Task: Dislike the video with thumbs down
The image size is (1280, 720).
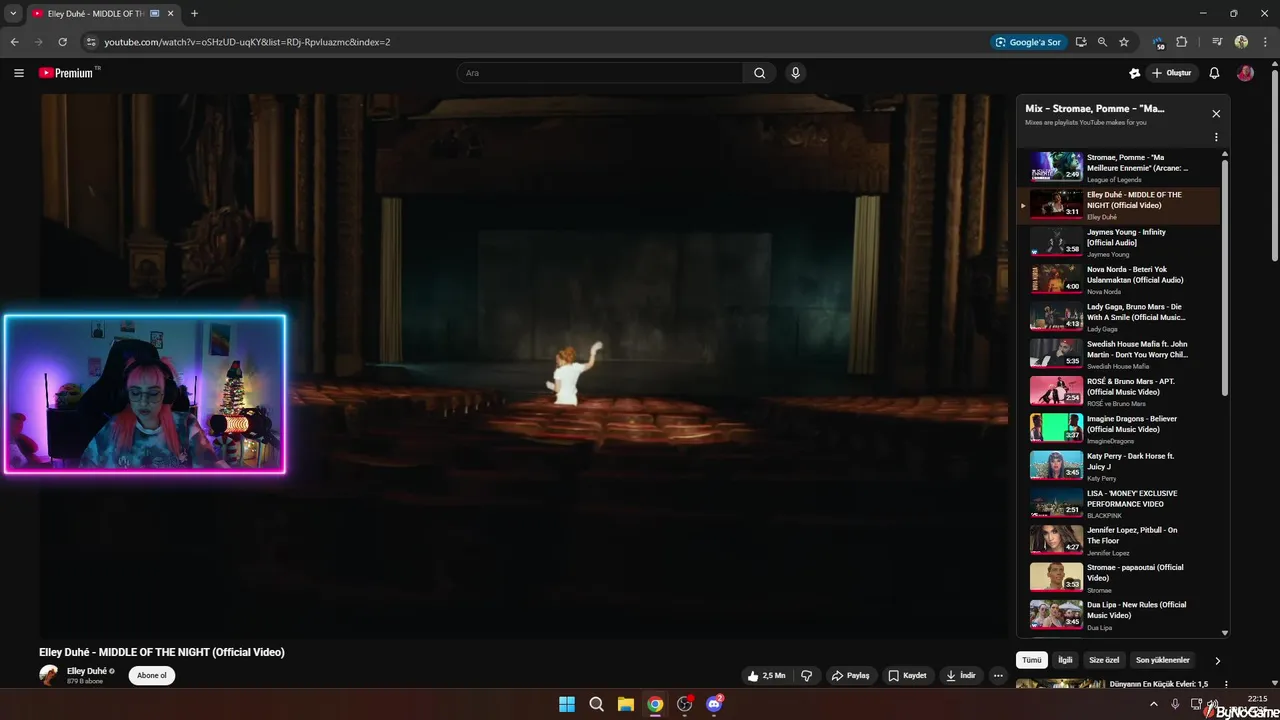Action: click(x=806, y=676)
